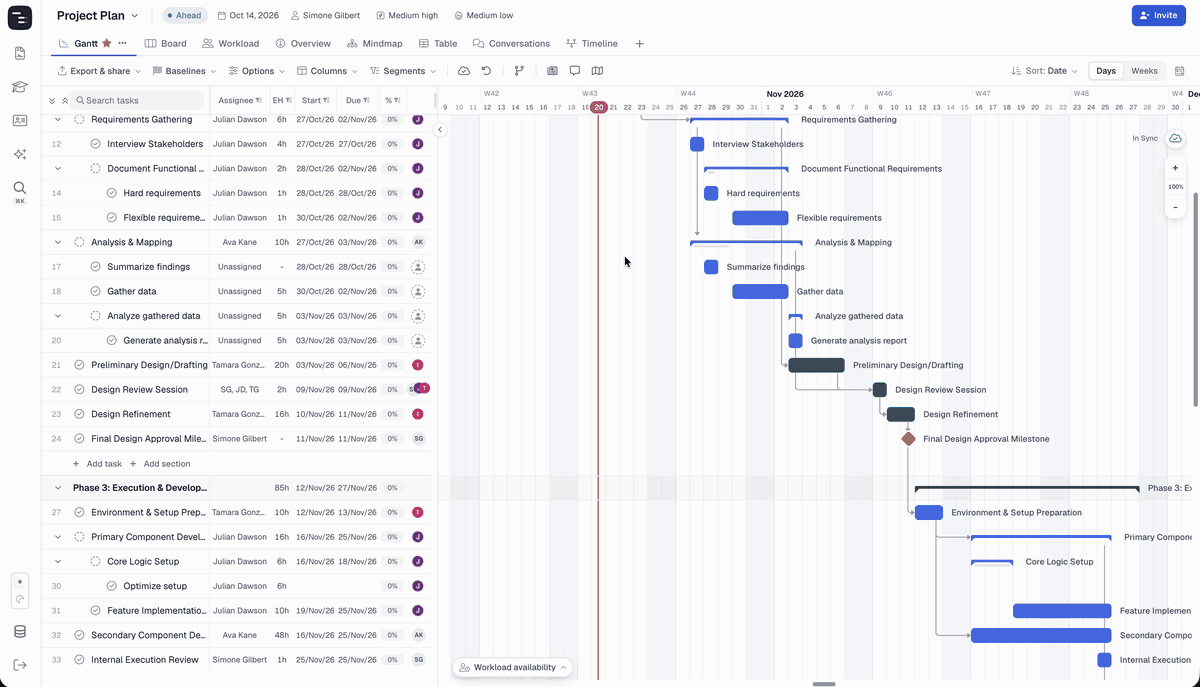Switch to Timeline tab
The width and height of the screenshot is (1200, 687).
tap(592, 44)
